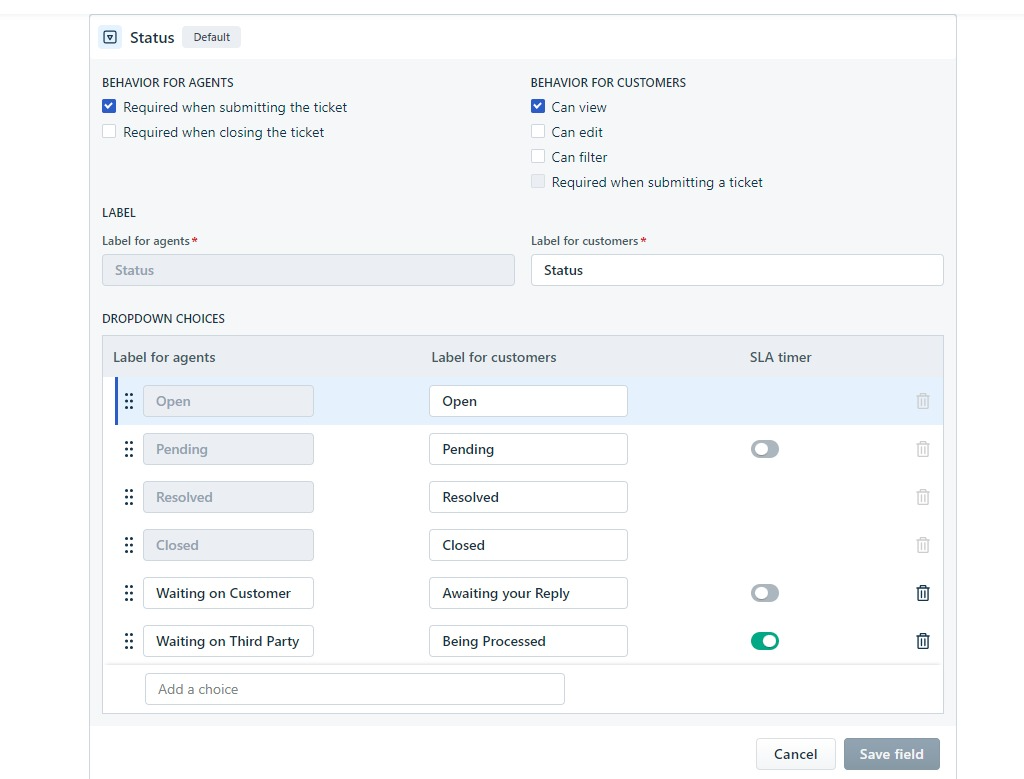Click the disabled Resolved agent label
1024x779 pixels.
[228, 497]
